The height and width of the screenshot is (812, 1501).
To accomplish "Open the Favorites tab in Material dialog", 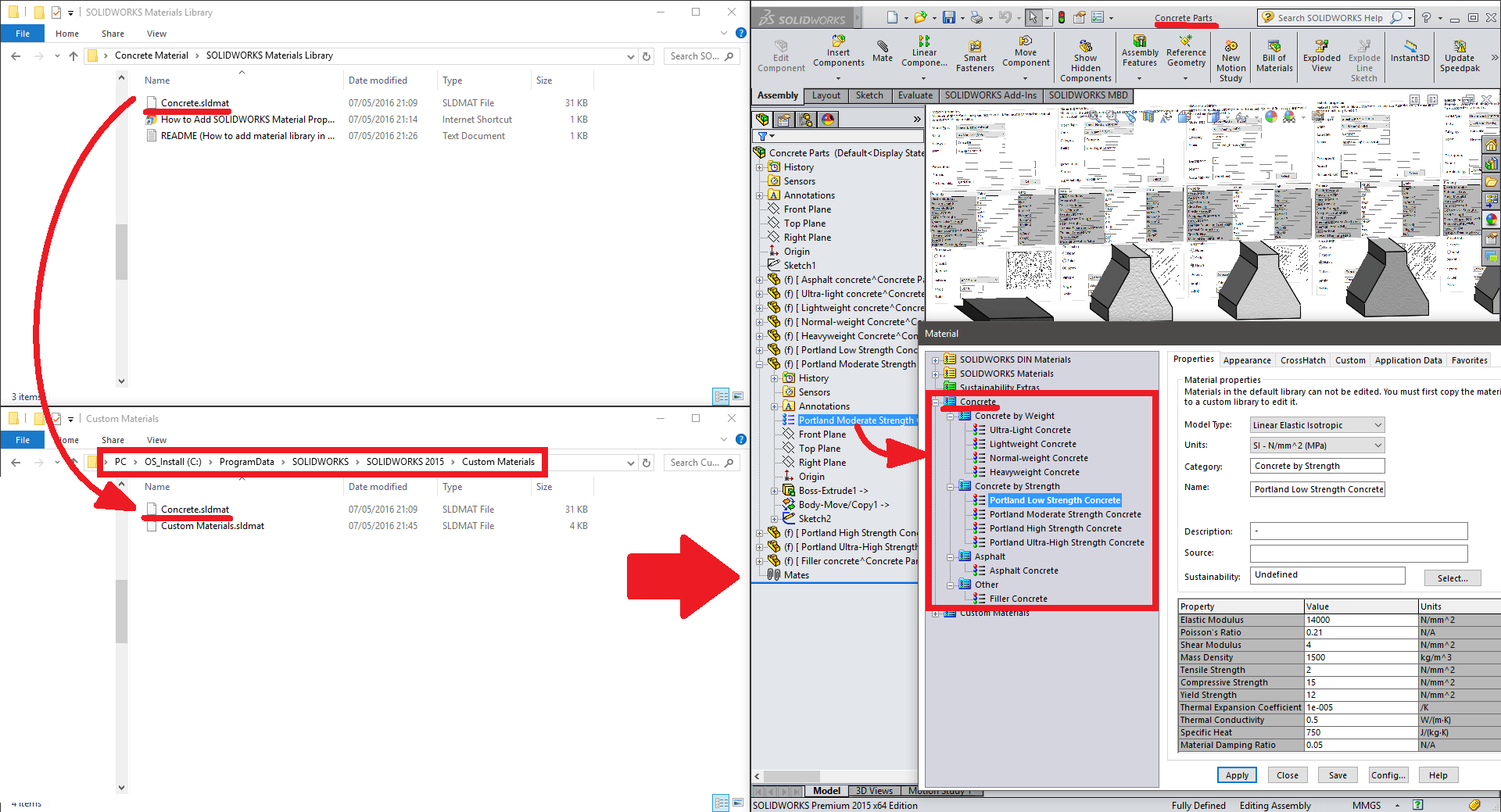I will [1469, 360].
